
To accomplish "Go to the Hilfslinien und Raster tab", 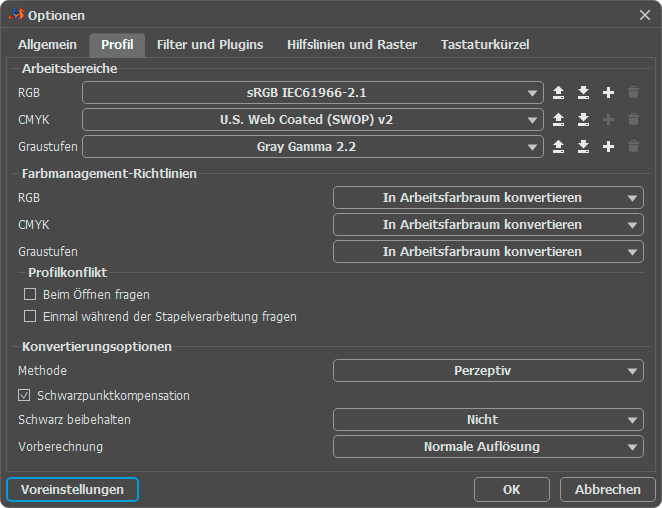I will tap(352, 45).
